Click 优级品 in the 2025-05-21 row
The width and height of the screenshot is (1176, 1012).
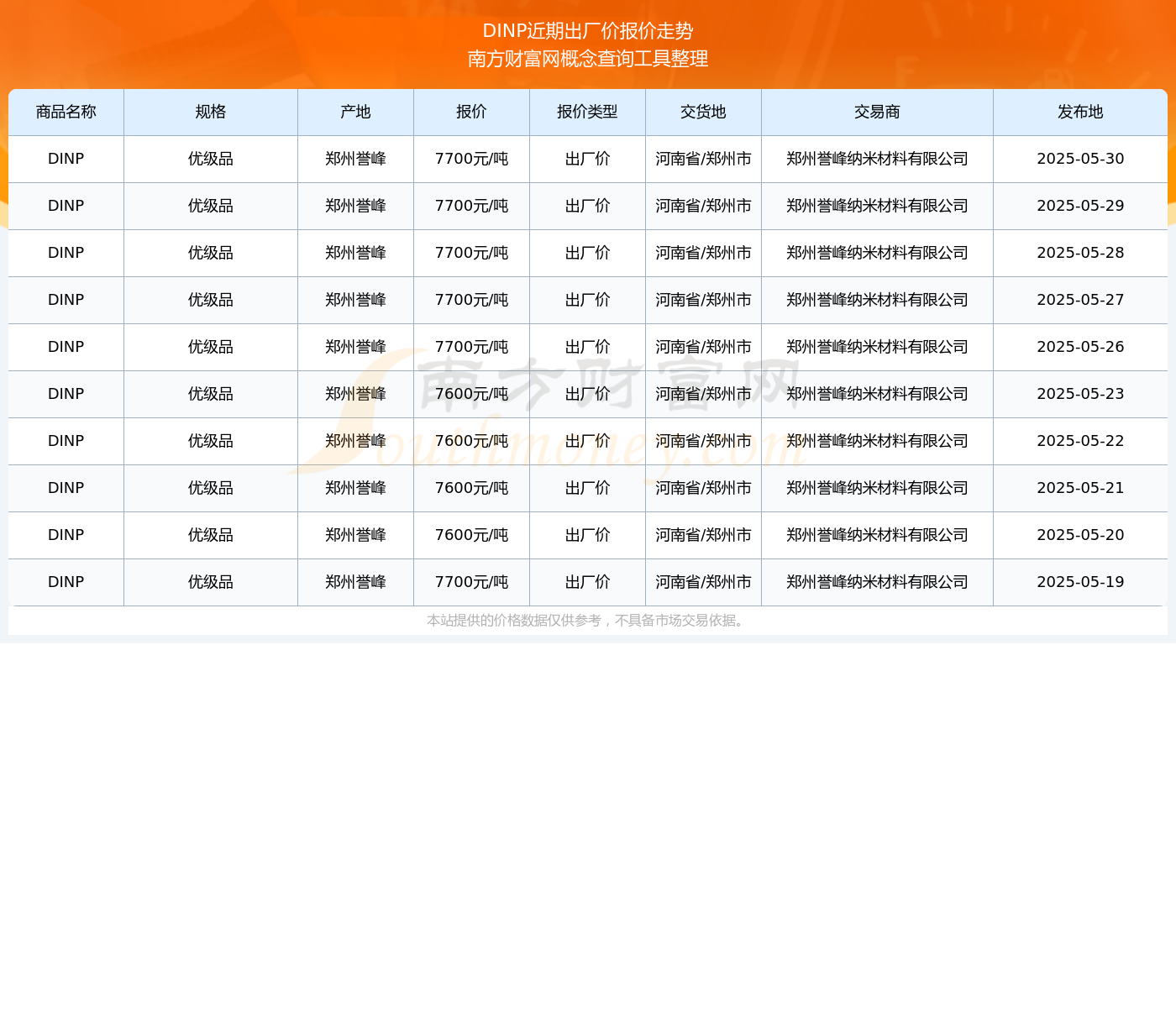coord(211,488)
